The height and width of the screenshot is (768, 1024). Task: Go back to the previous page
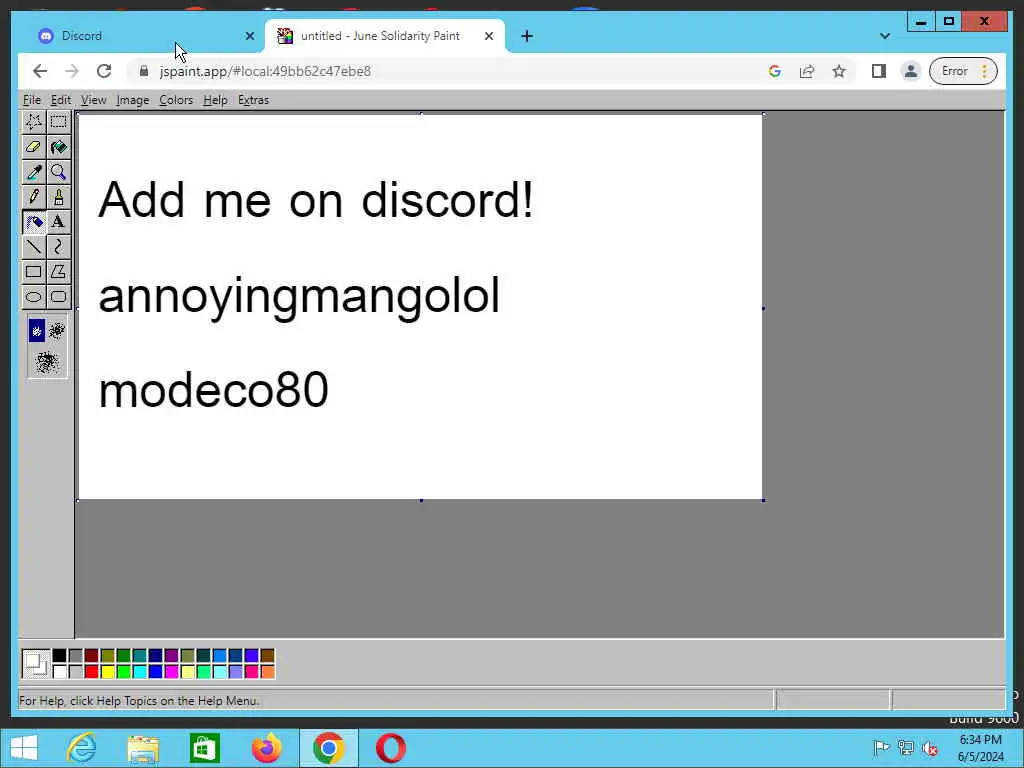(x=40, y=71)
